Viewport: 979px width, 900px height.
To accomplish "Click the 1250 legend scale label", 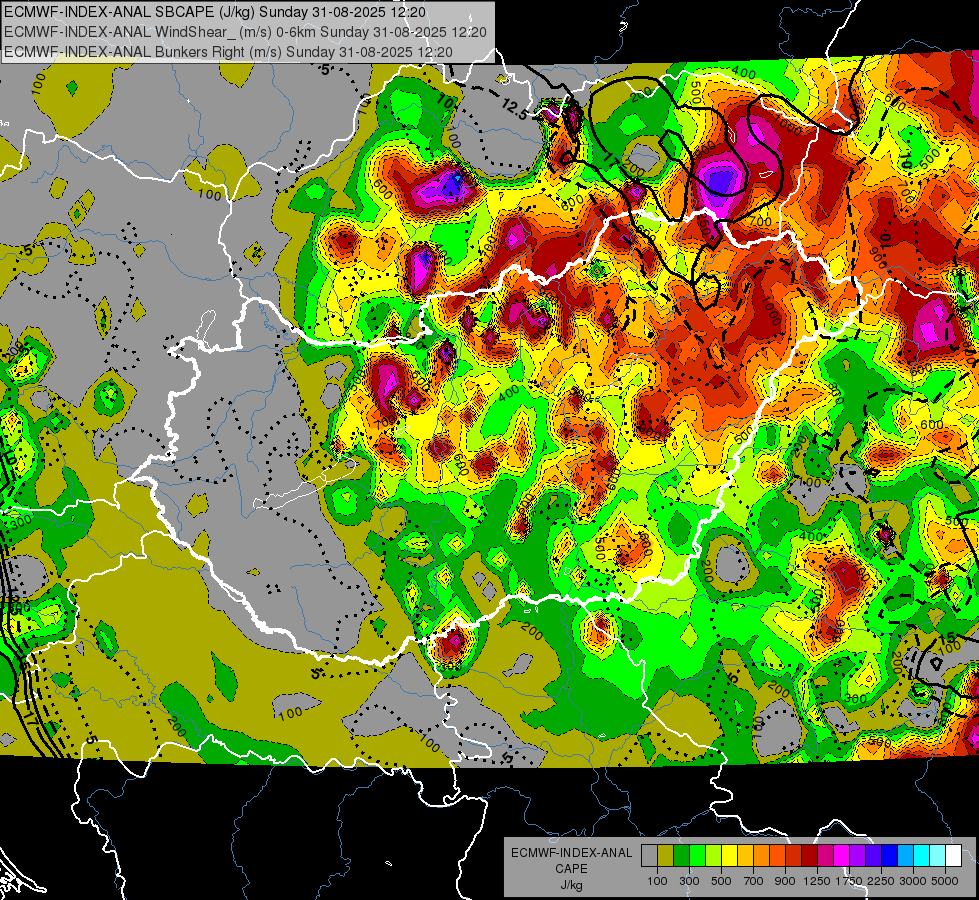I will pyautogui.click(x=817, y=881).
